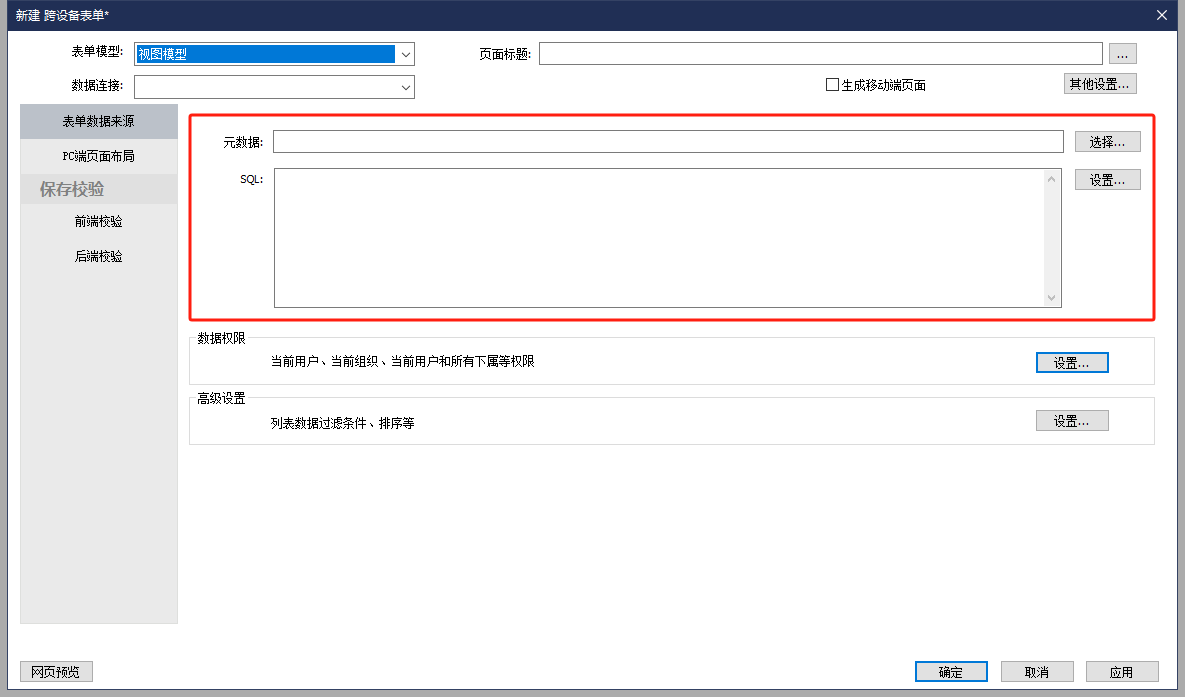Click the SQL scrollbar down arrow
Image resolution: width=1185 pixels, height=697 pixels.
(1051, 297)
